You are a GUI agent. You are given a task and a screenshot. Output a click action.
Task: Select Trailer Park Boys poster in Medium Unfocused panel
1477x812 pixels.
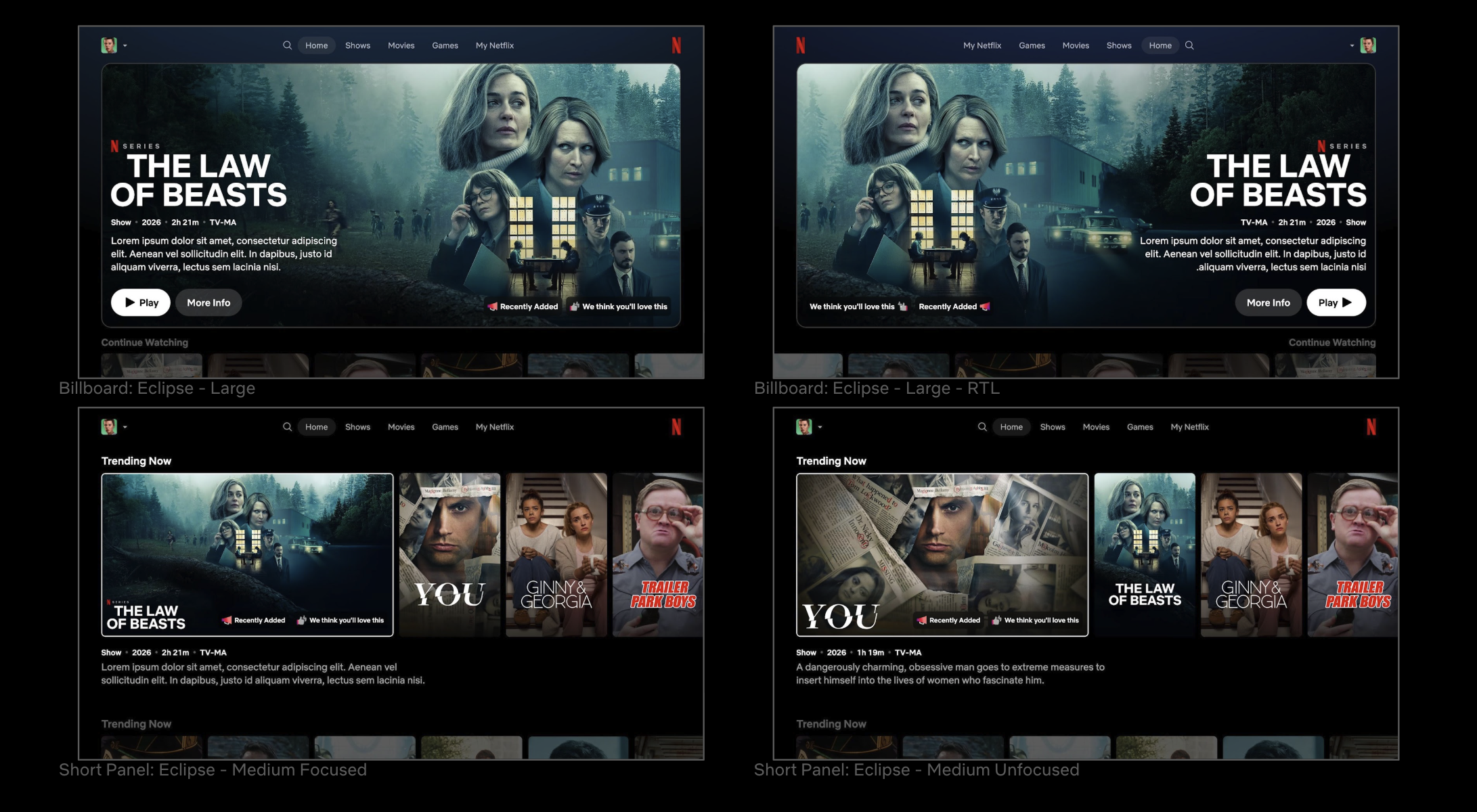pos(1353,555)
